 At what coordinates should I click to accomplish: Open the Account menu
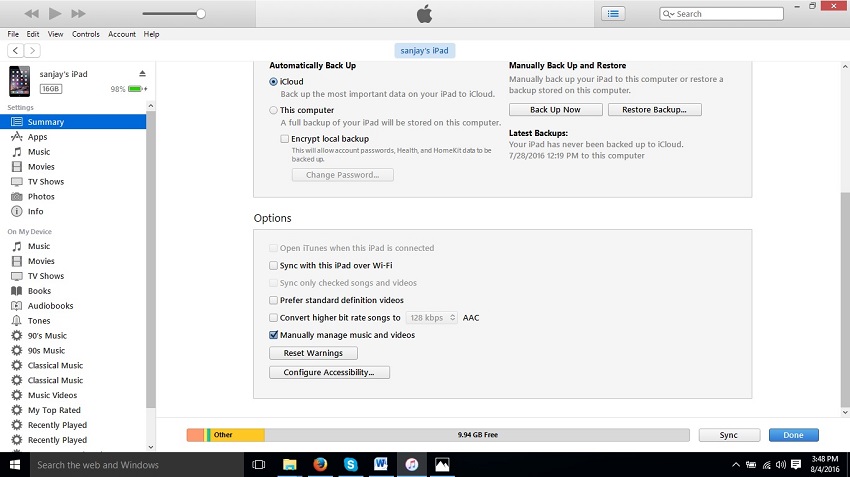[x=122, y=34]
